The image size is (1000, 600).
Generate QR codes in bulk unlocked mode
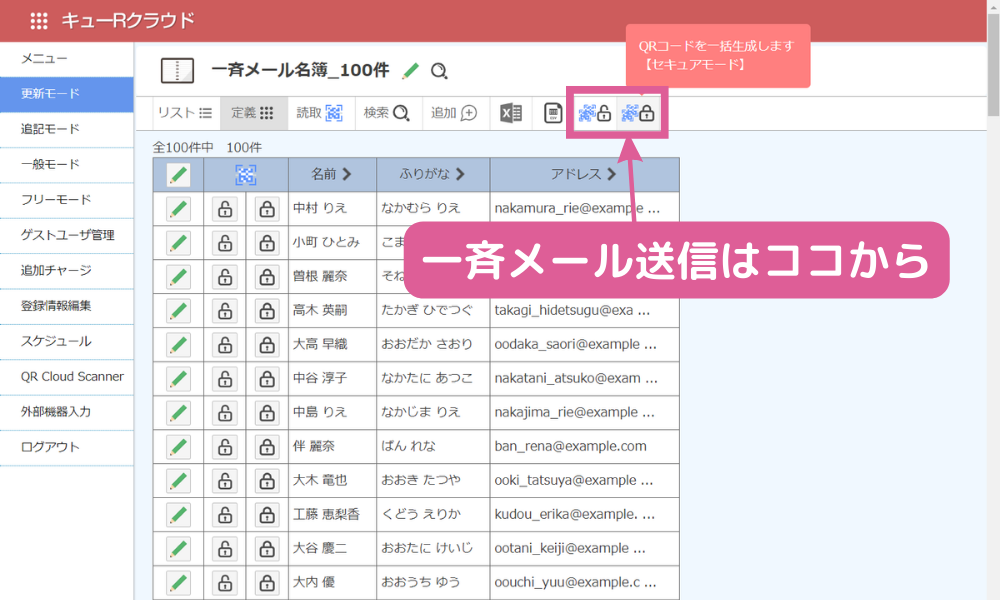coord(595,113)
